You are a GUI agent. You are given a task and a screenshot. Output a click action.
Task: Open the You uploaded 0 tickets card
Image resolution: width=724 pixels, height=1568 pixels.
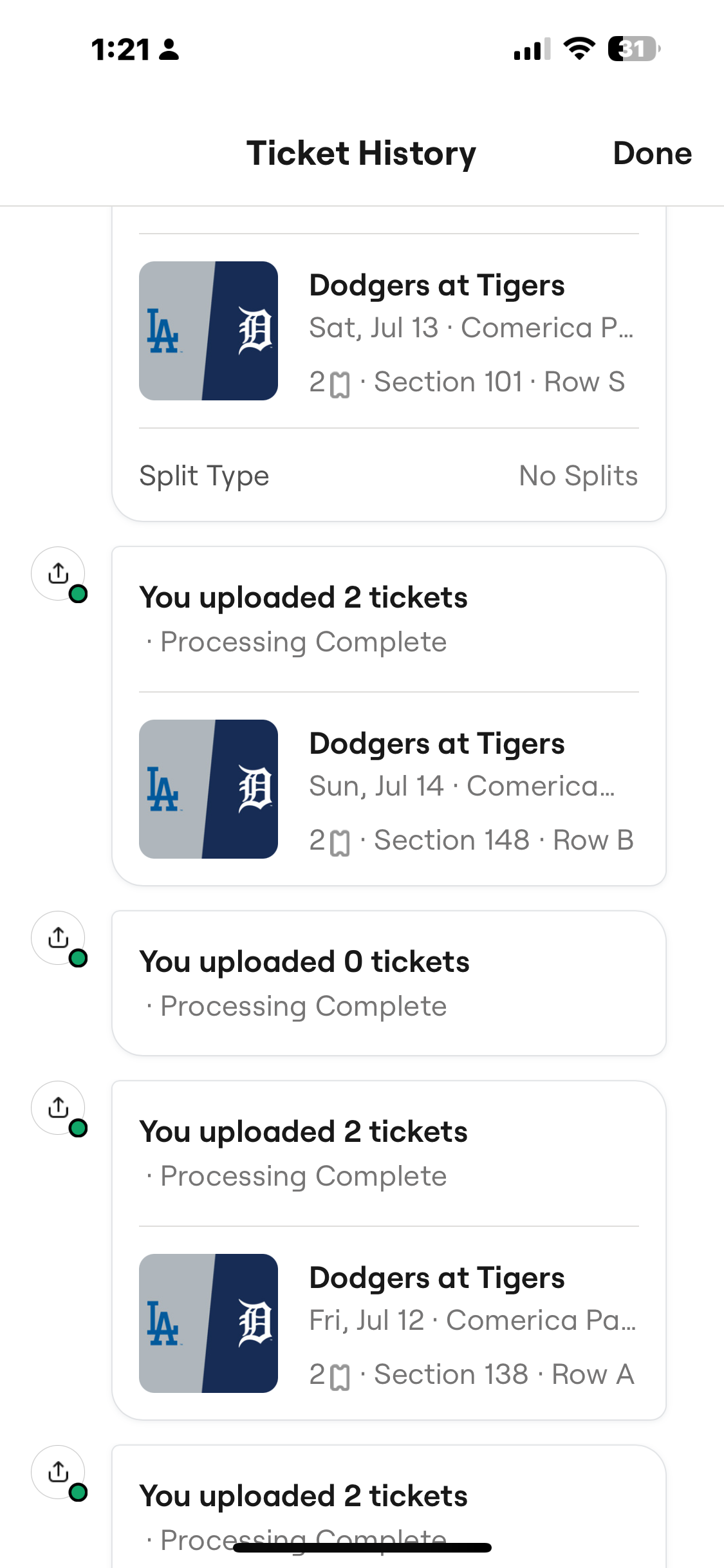389,983
